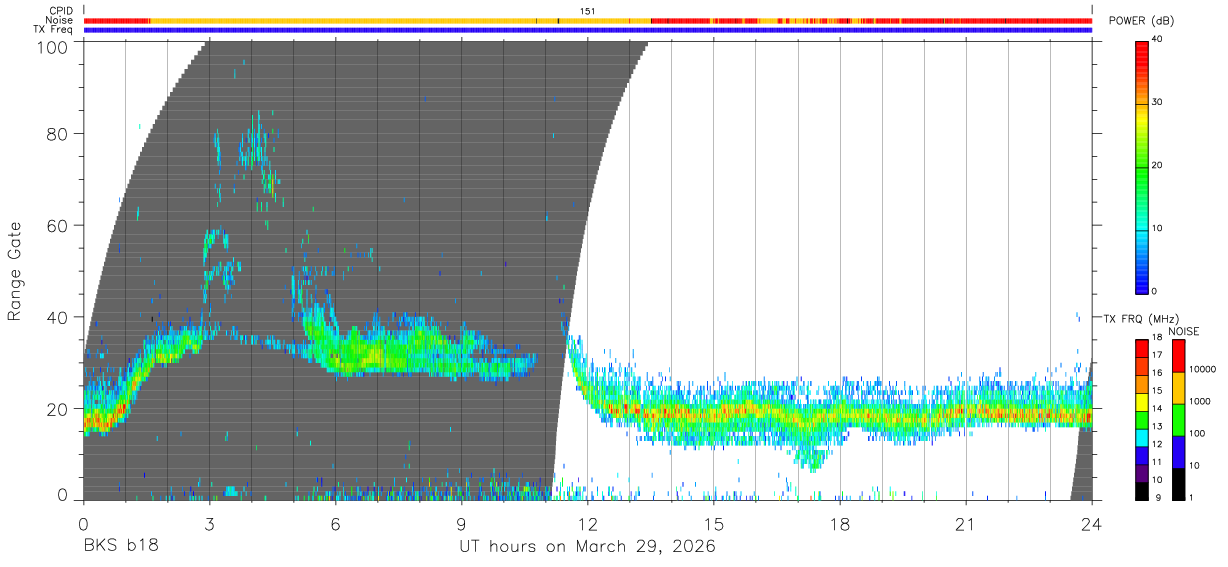
Task: Select the 30 tick on POWER color bar
Action: pos(1159,102)
